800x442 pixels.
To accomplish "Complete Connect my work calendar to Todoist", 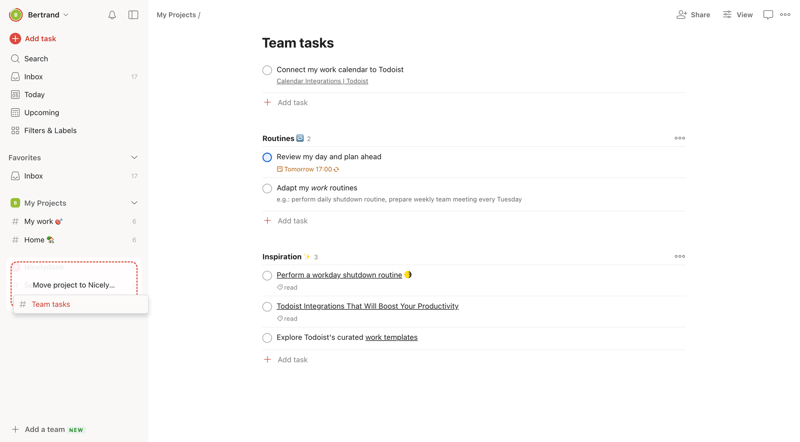I will click(x=267, y=70).
